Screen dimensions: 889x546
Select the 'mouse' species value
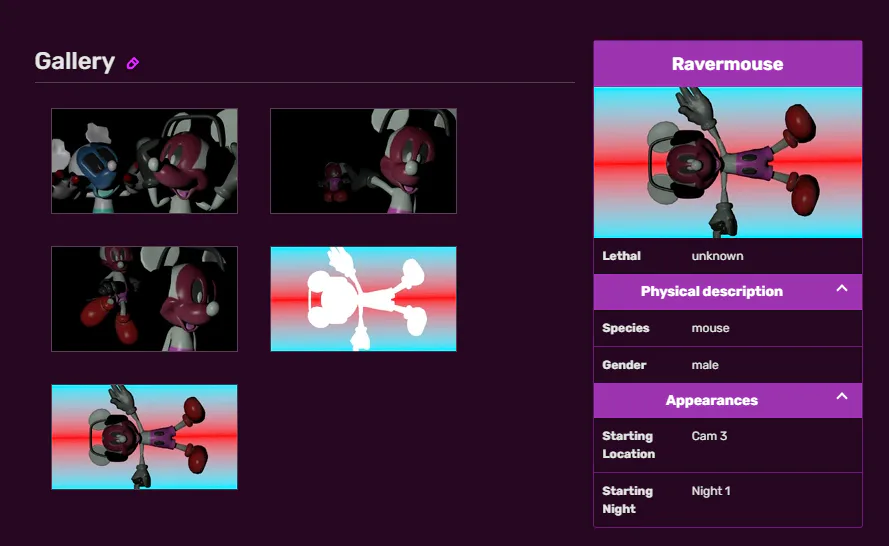710,328
